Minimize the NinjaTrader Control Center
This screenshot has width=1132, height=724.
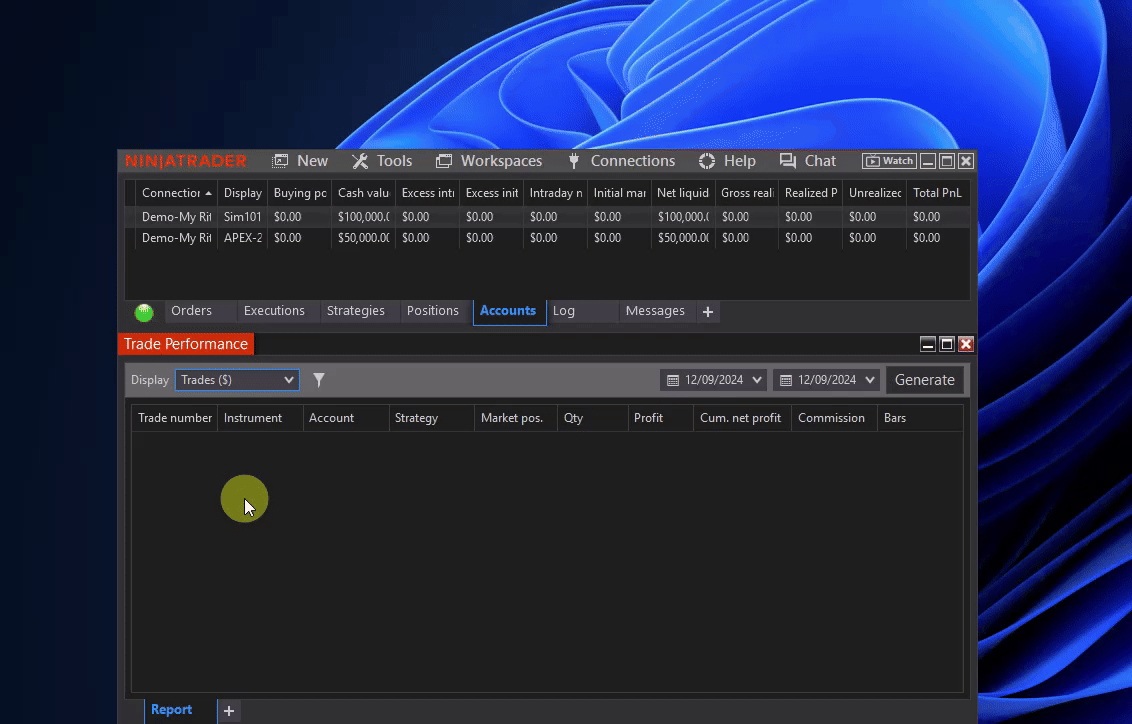[x=928, y=161]
